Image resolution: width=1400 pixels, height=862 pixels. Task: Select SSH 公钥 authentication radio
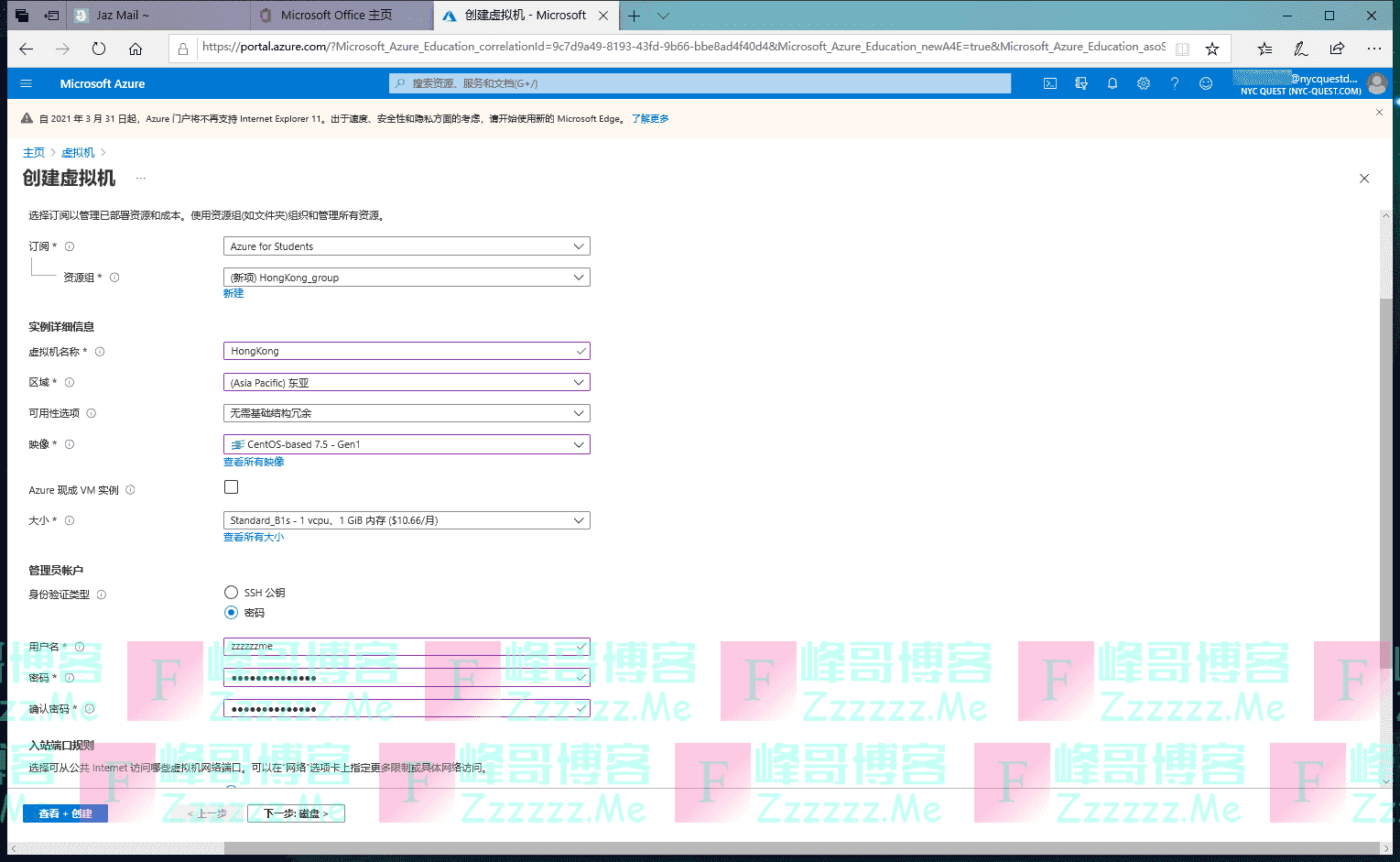pyautogui.click(x=231, y=593)
